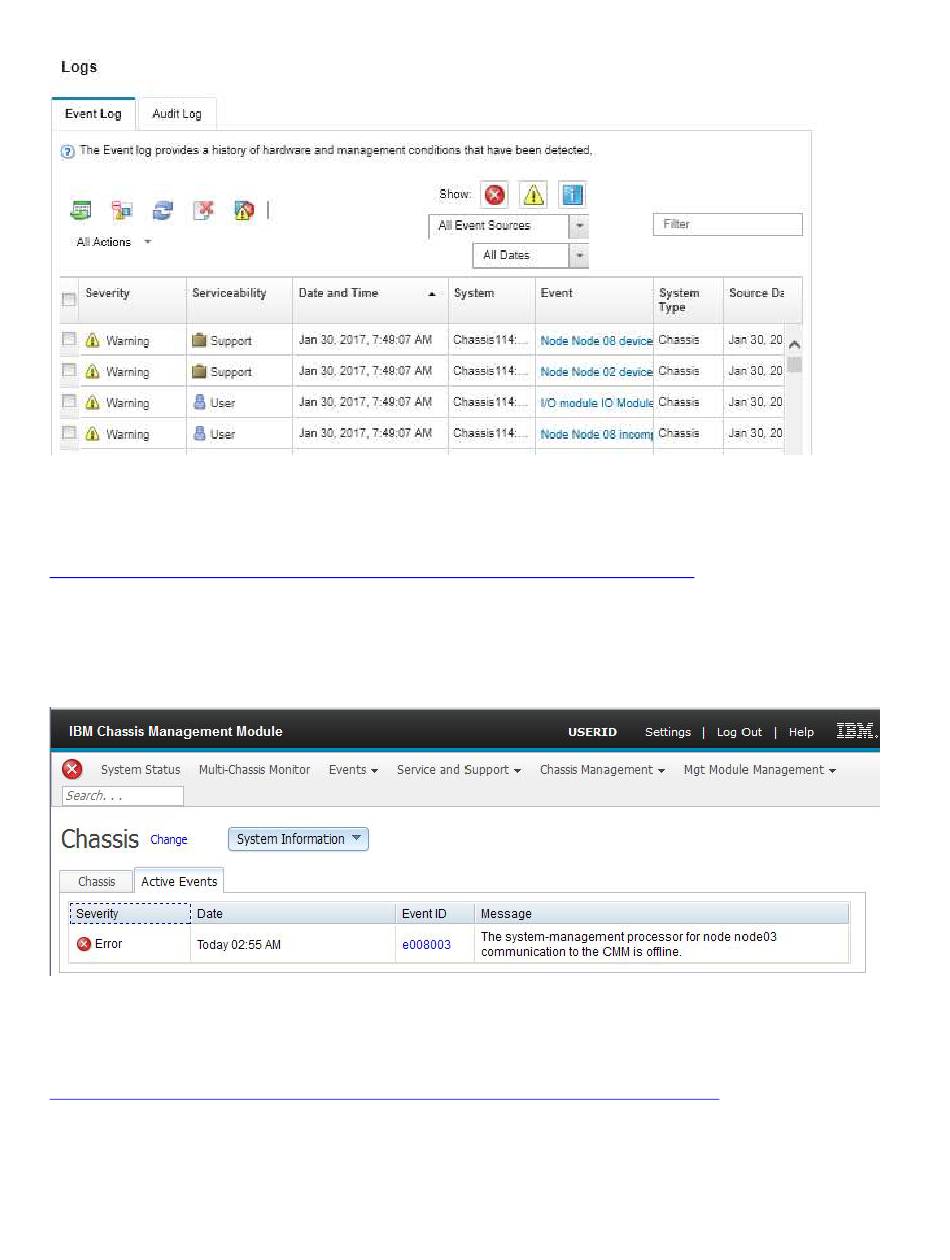Switch to the Event Log tab
The image size is (950, 1260).
coord(93,114)
